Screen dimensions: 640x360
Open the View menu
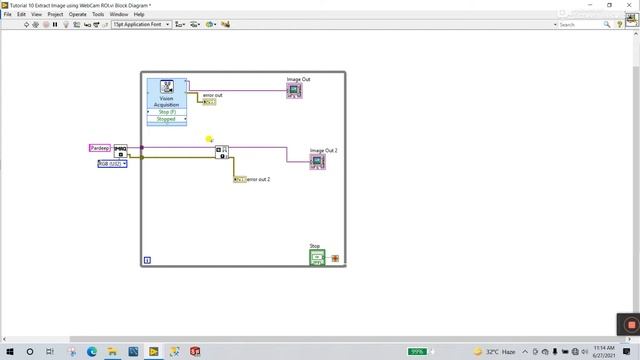[x=36, y=14]
